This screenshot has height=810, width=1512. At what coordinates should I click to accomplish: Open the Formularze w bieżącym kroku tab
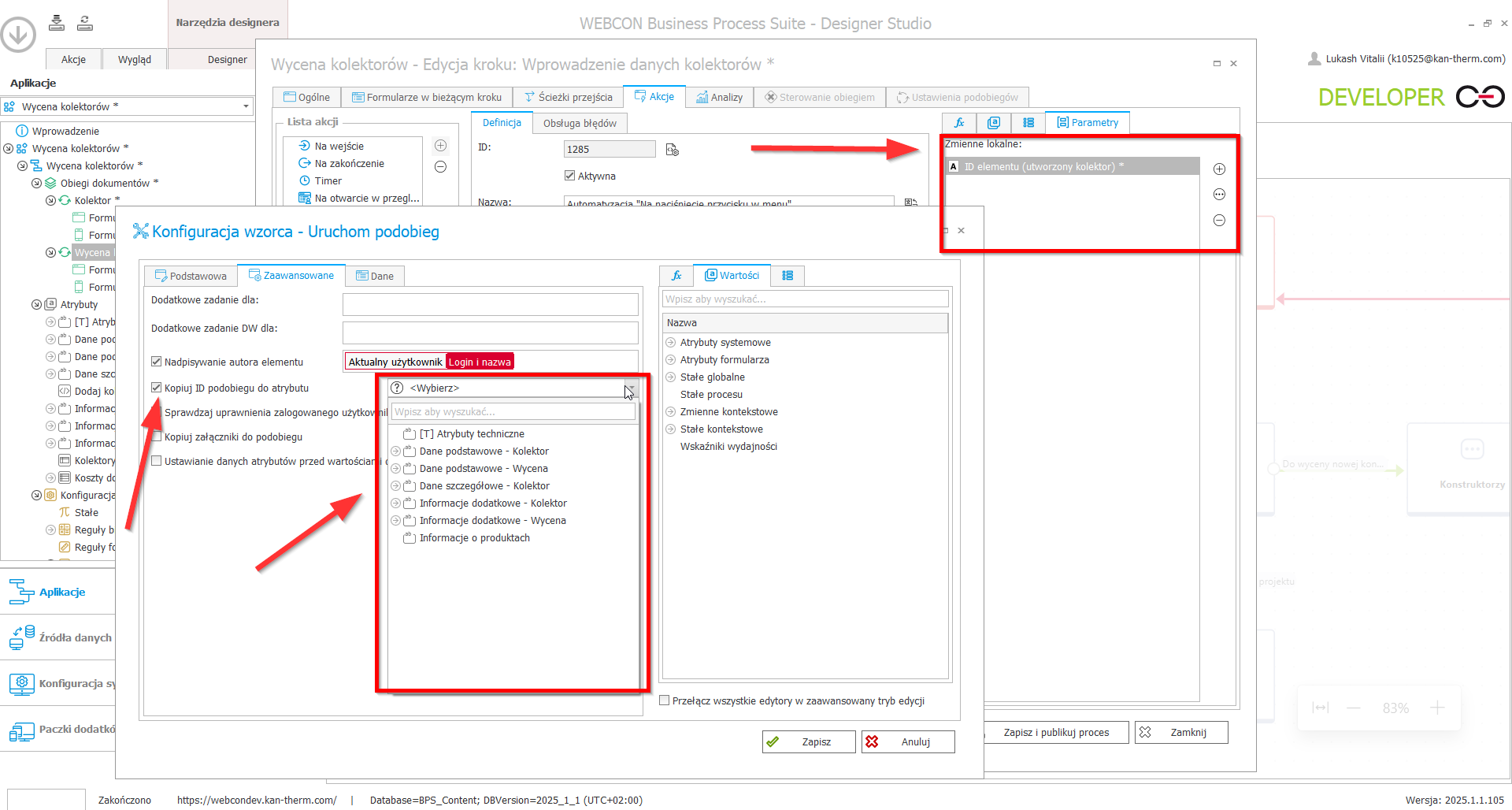(427, 97)
